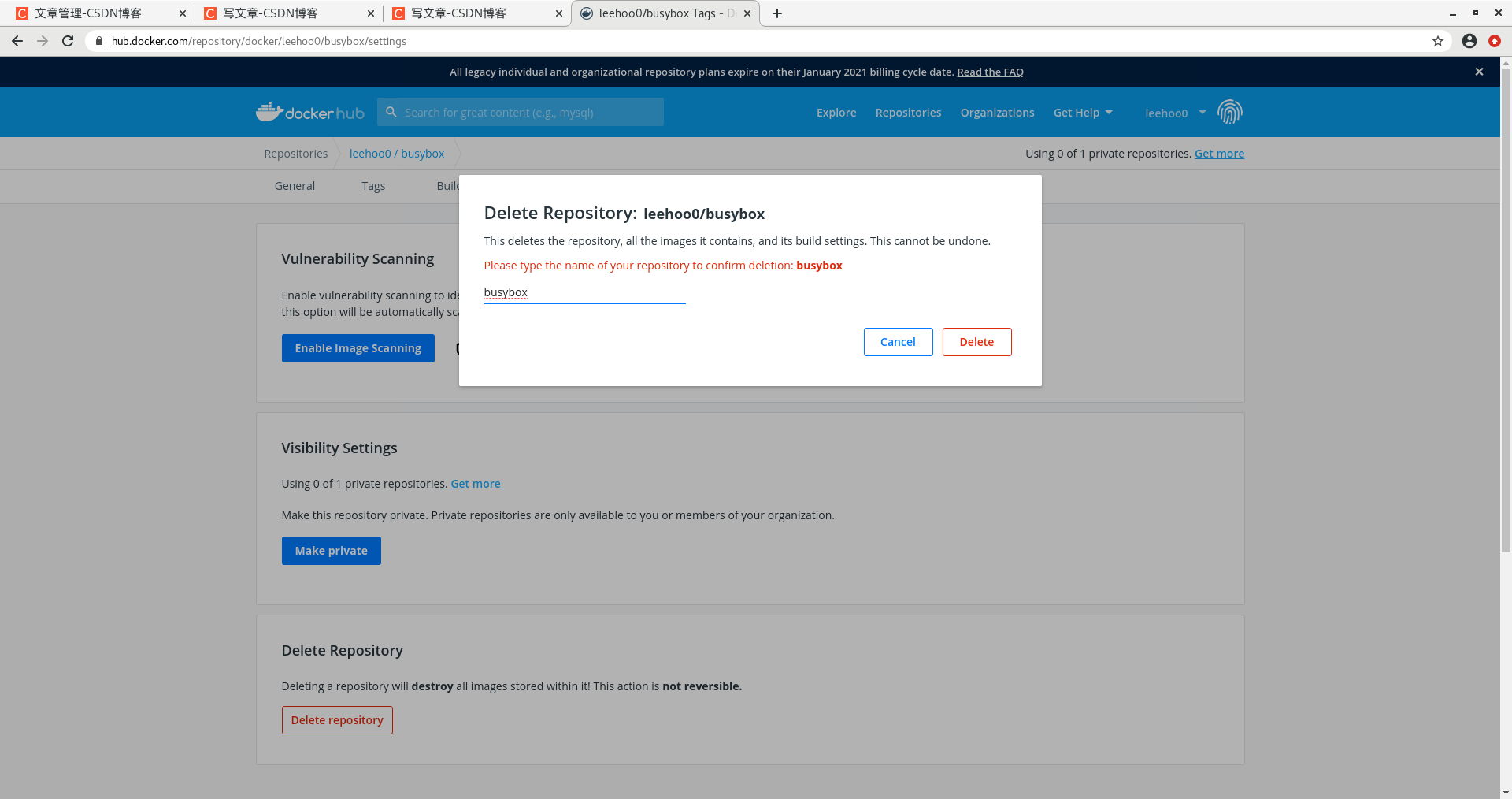Open the Explore menu item
Screen dimensions: 1512x799
point(836,113)
